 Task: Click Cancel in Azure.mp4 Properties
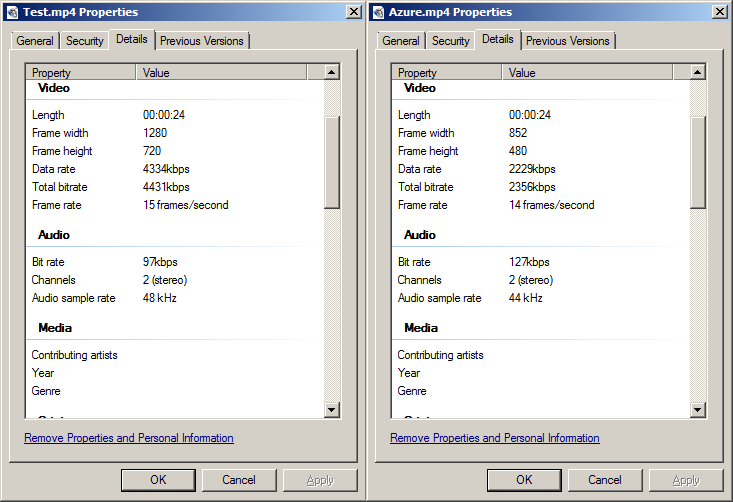605,480
